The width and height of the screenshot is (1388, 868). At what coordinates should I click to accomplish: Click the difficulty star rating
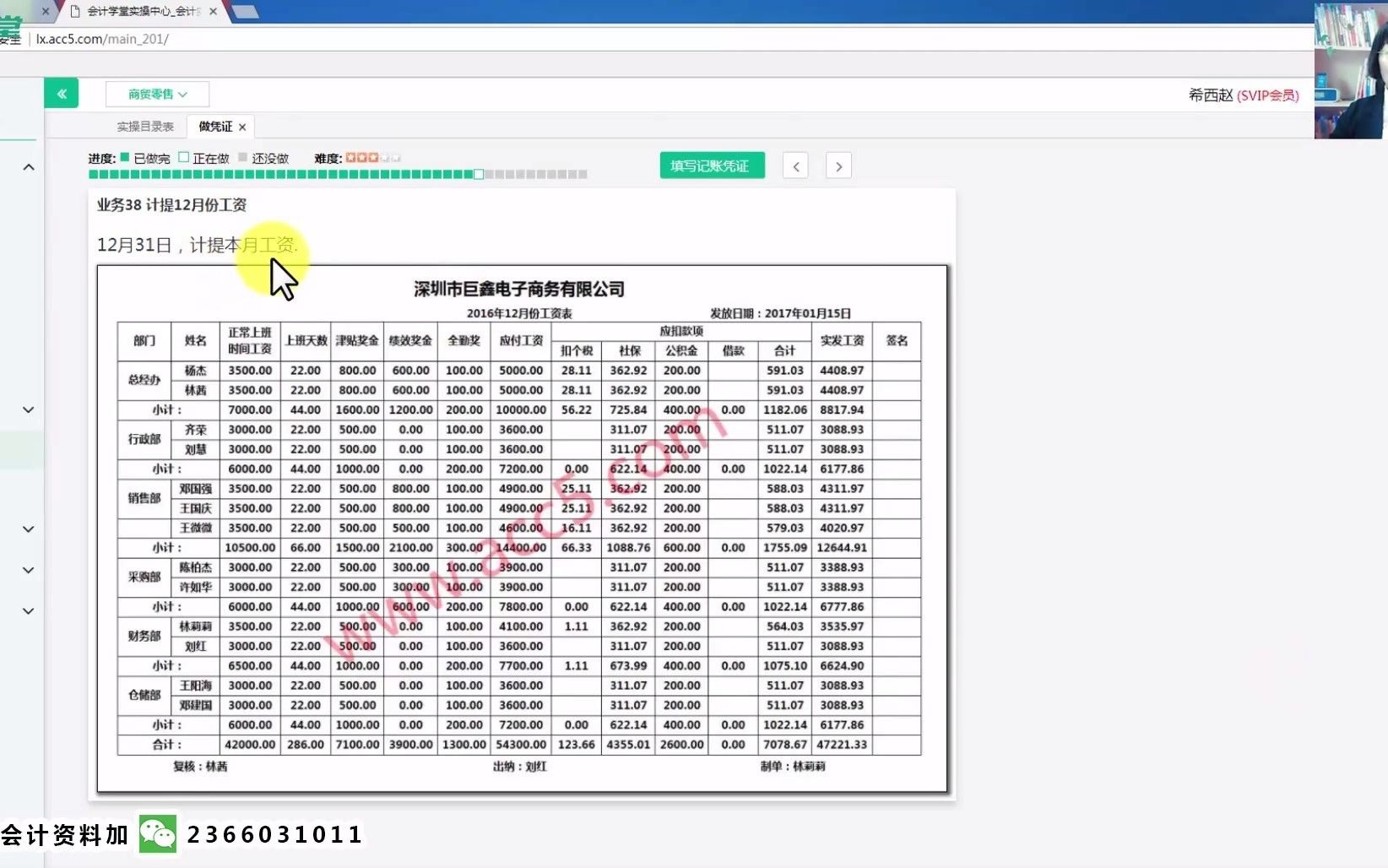point(372,158)
